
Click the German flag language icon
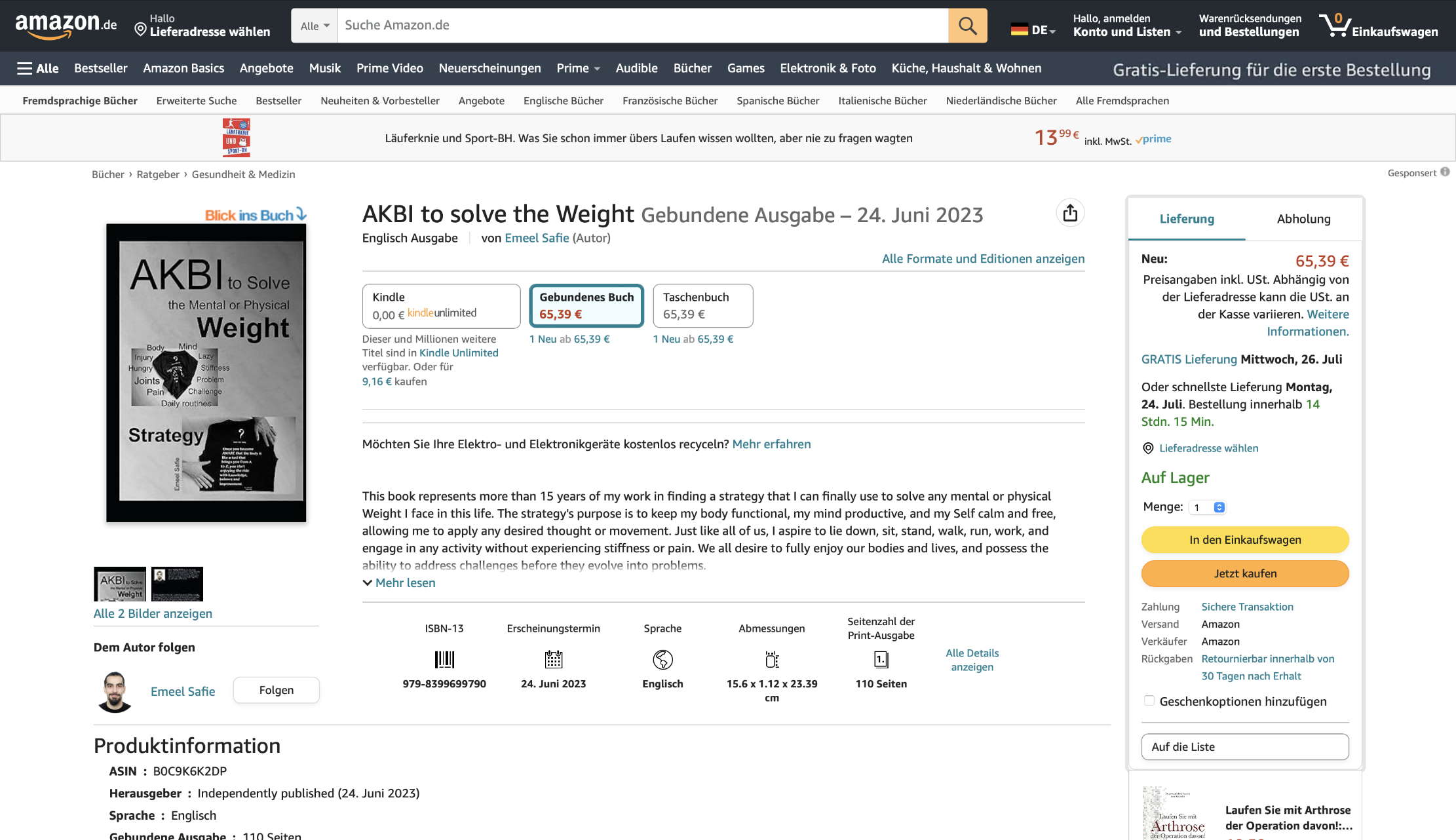click(x=1019, y=29)
